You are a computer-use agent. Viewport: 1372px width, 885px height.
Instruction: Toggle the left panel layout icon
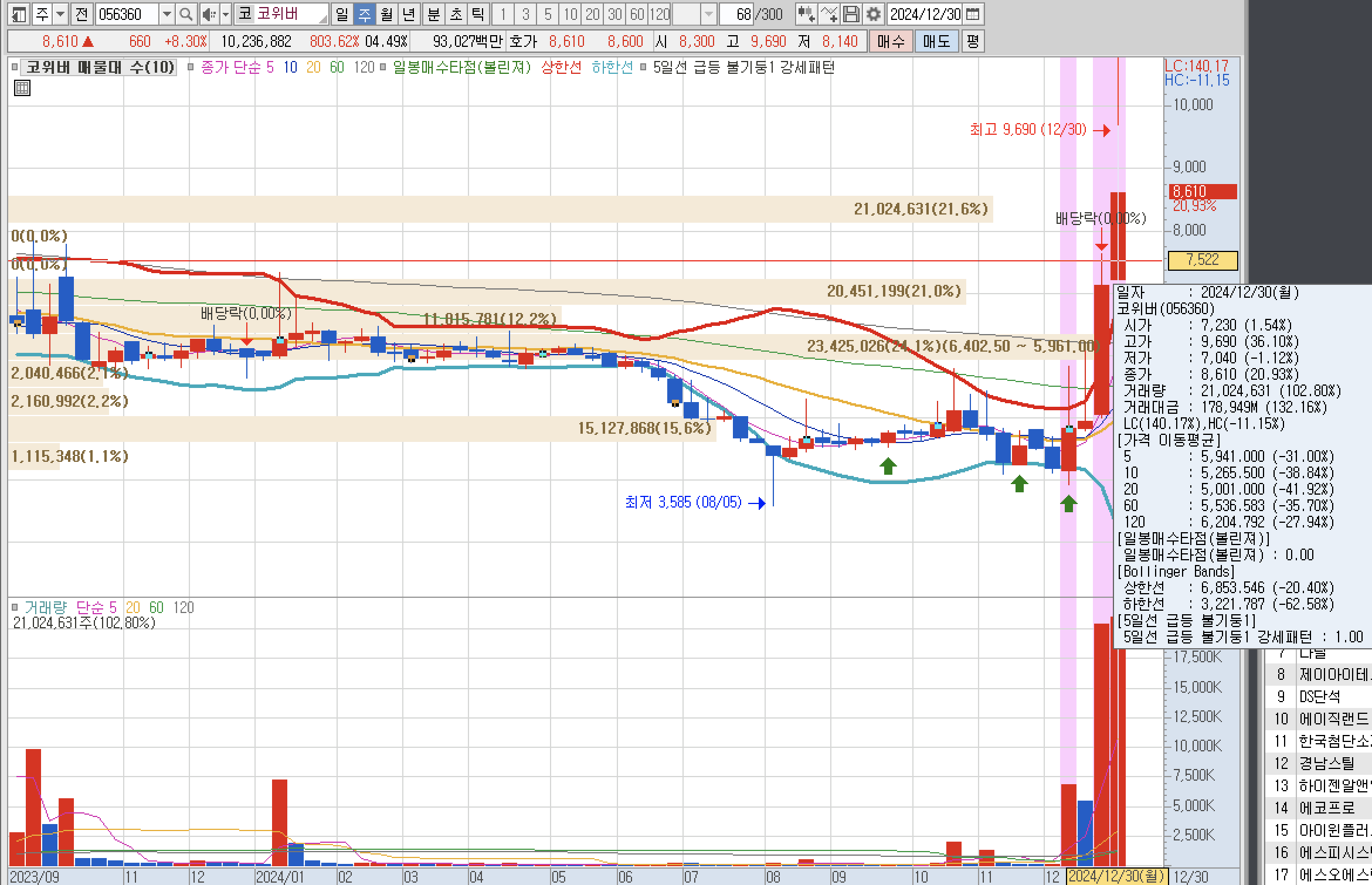pos(19,14)
